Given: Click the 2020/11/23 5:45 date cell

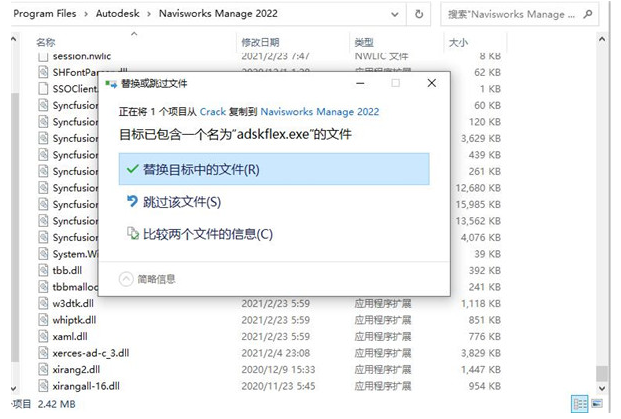Looking at the screenshot, I should [x=278, y=386].
